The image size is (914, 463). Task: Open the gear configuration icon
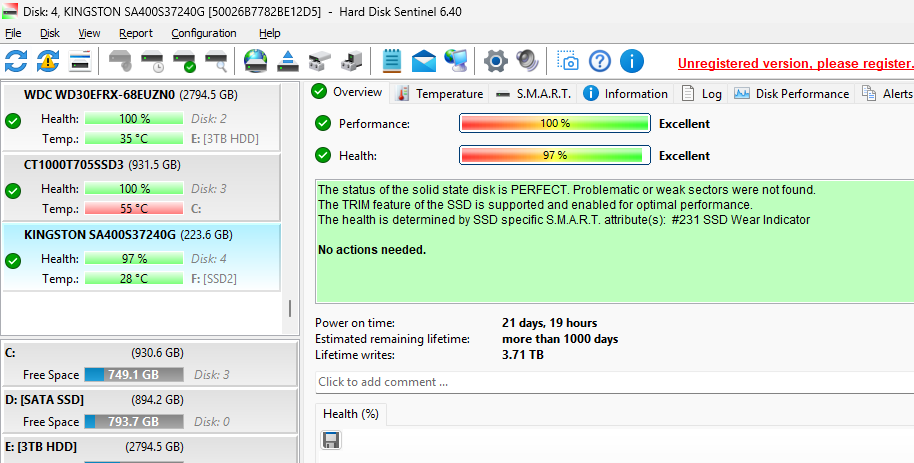coord(495,61)
